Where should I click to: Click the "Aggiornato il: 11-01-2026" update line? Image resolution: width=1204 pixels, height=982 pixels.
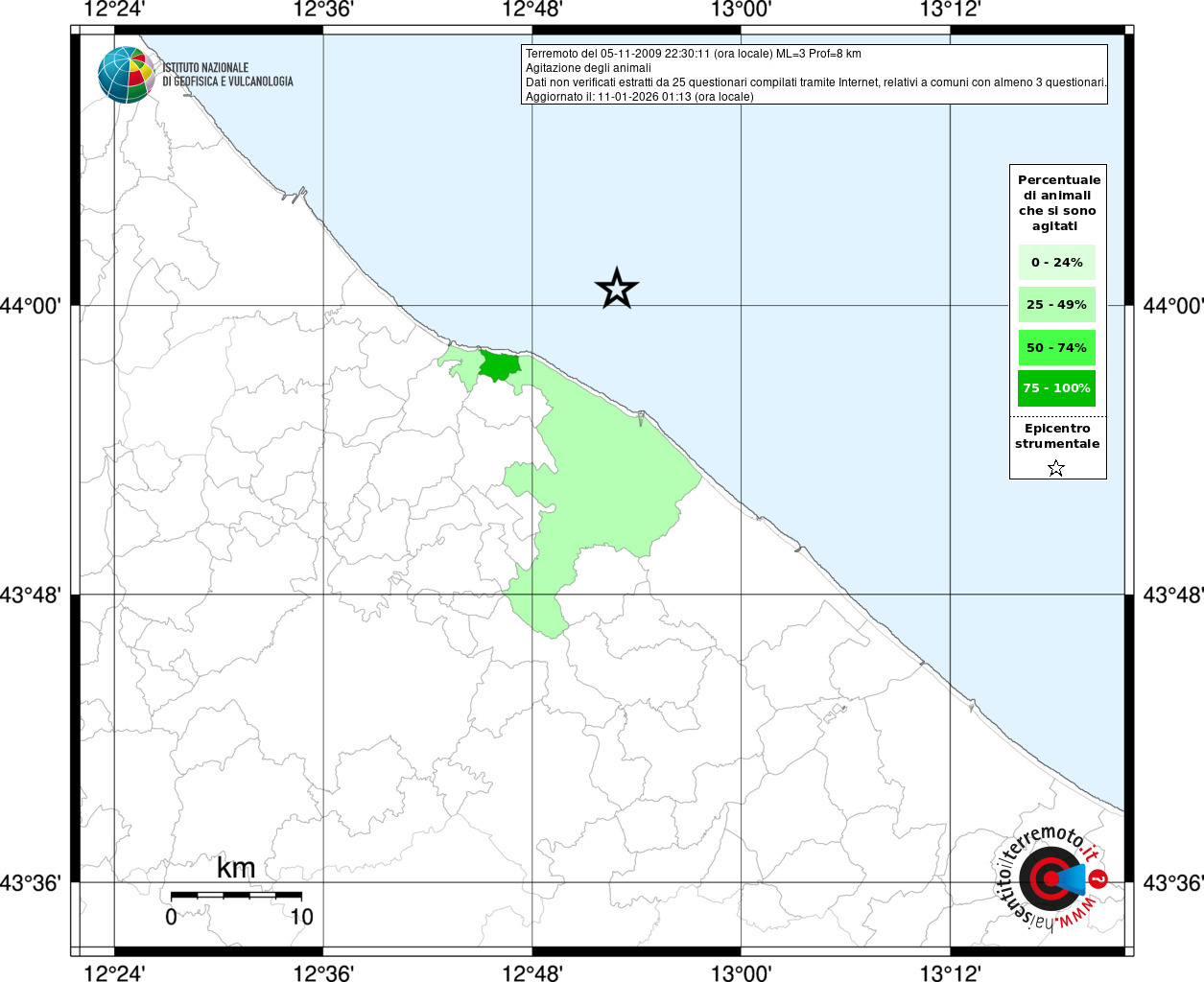[x=639, y=97]
